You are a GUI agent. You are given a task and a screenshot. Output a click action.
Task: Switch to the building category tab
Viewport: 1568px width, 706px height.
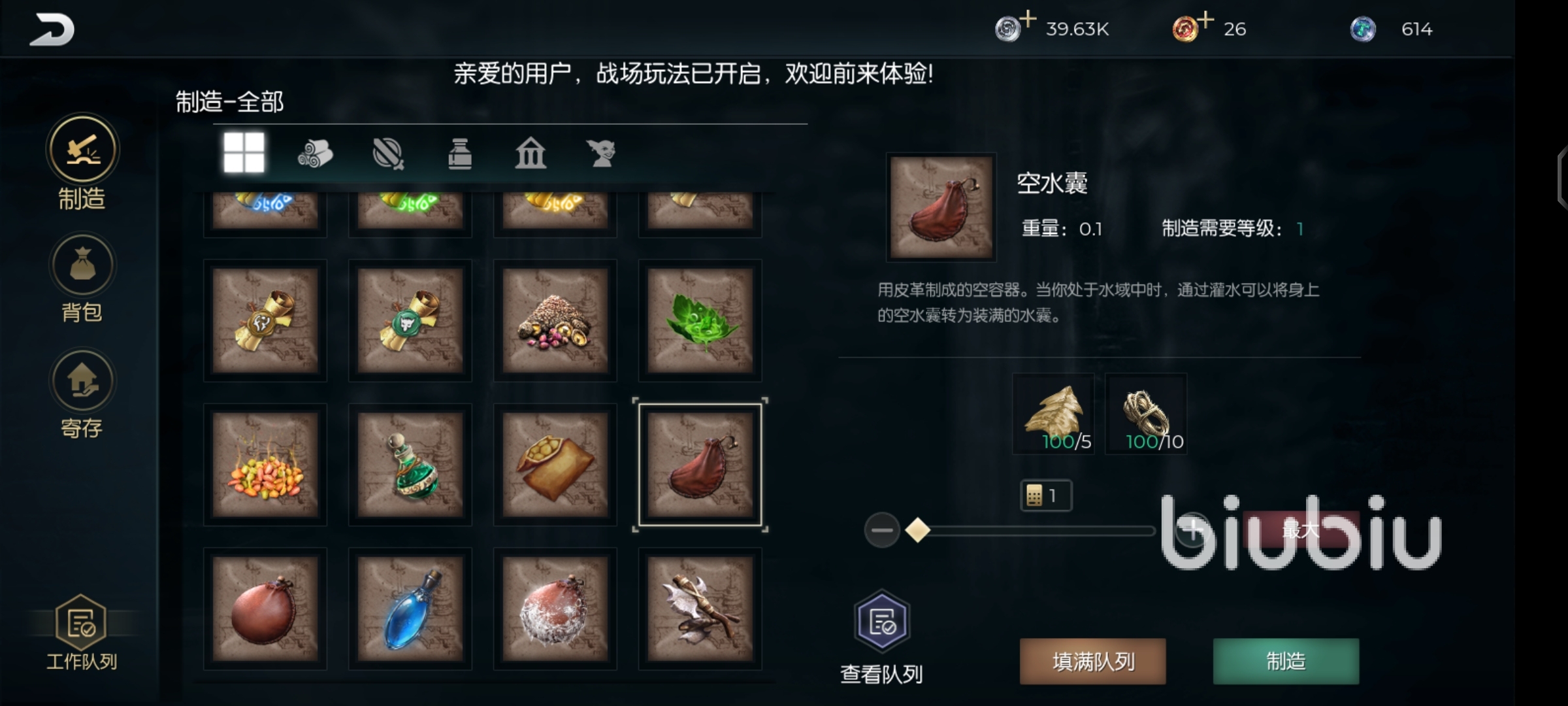pyautogui.click(x=531, y=154)
